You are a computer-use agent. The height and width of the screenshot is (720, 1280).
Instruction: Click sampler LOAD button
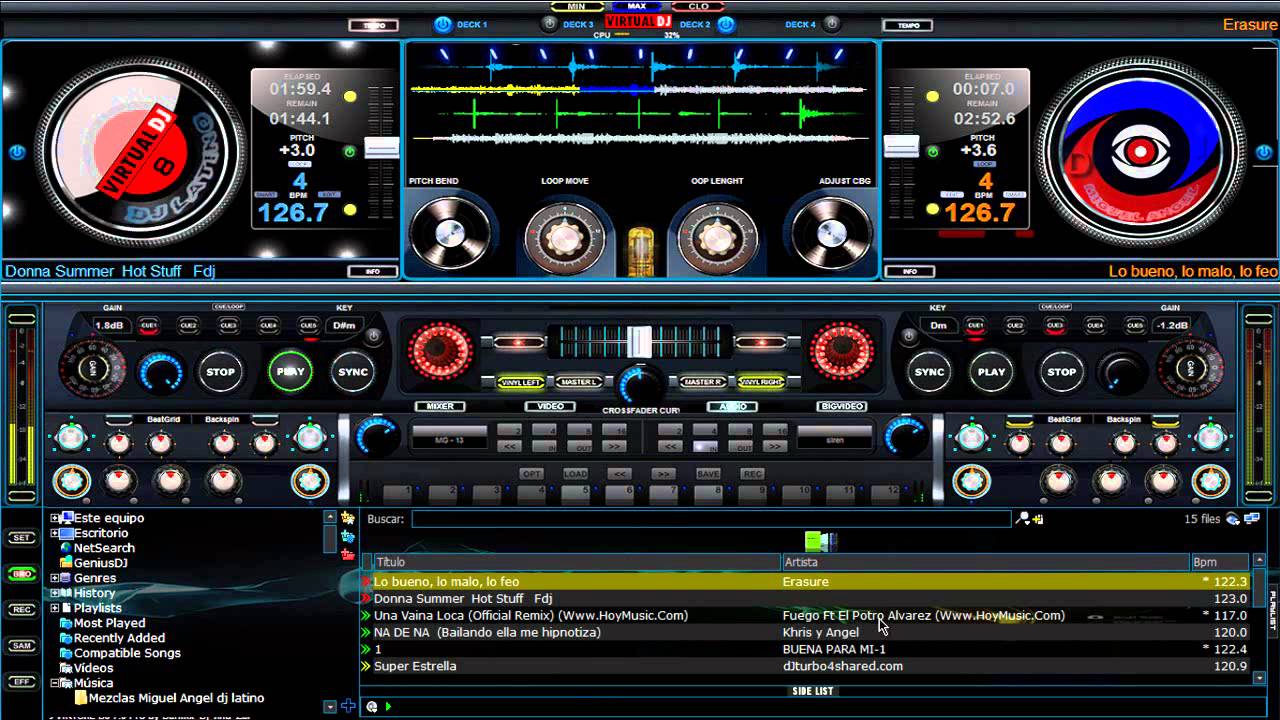click(x=575, y=474)
